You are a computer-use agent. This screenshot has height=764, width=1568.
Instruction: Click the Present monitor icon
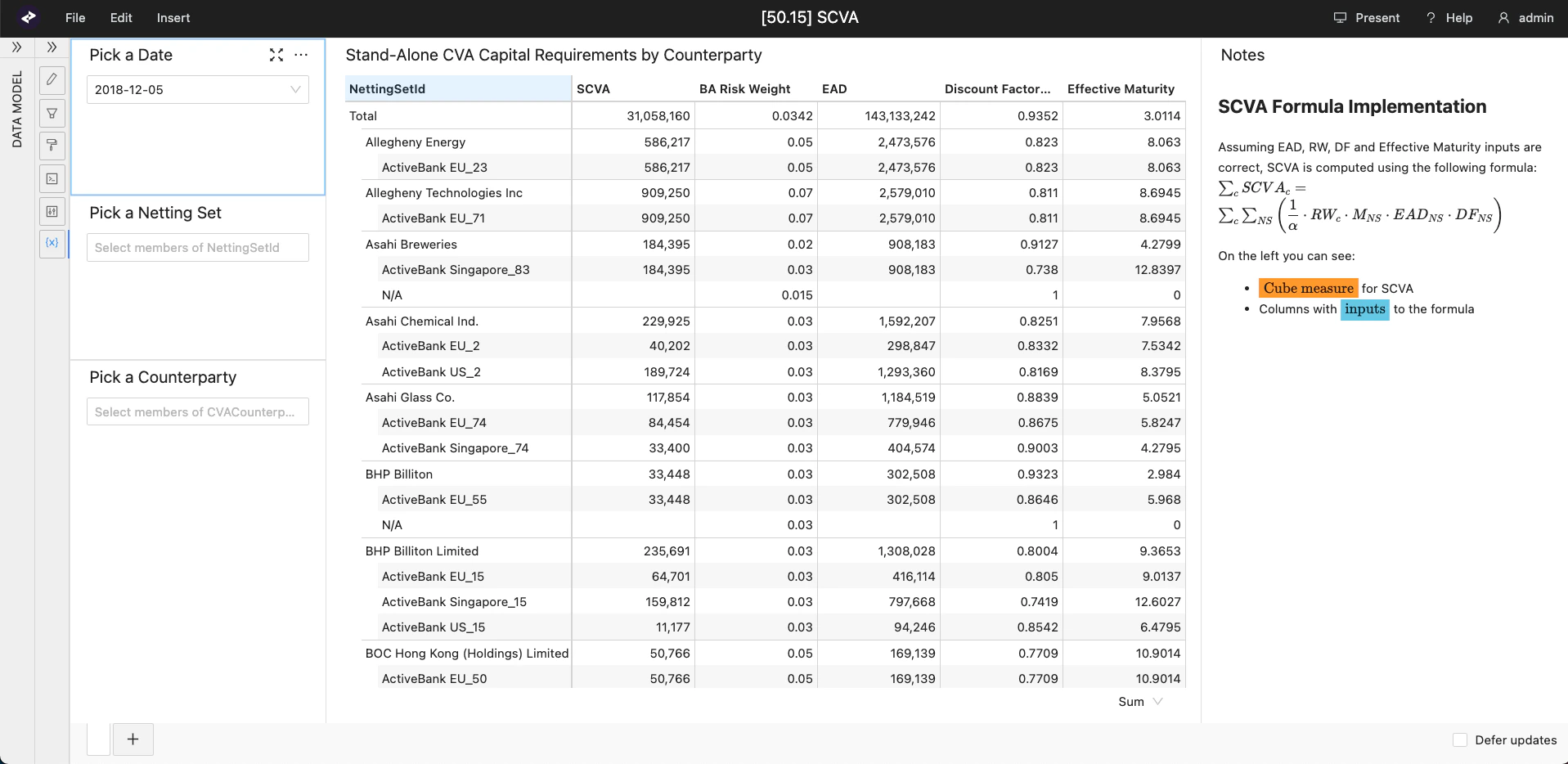(1340, 18)
